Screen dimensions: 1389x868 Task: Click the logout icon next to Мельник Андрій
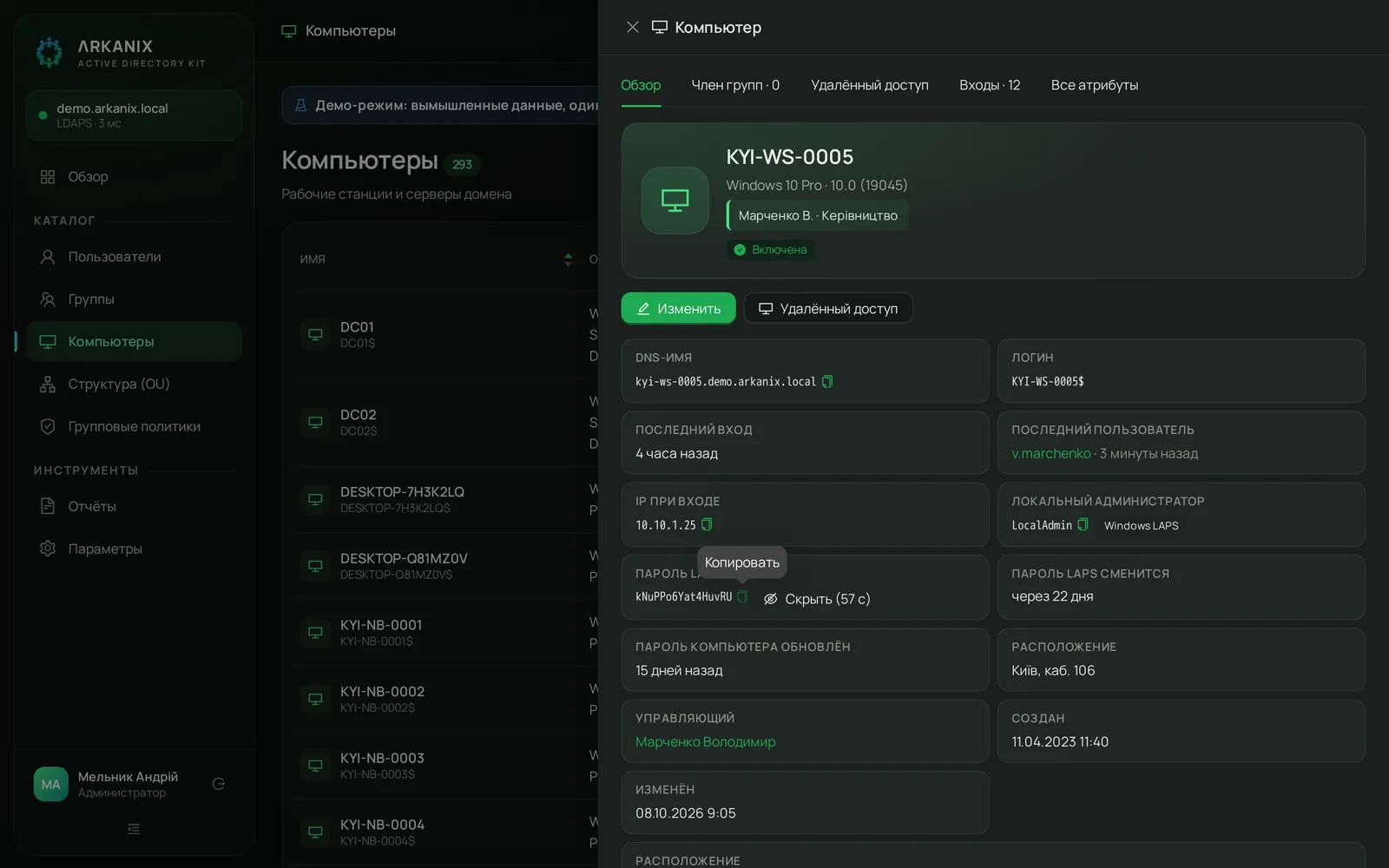click(x=219, y=784)
